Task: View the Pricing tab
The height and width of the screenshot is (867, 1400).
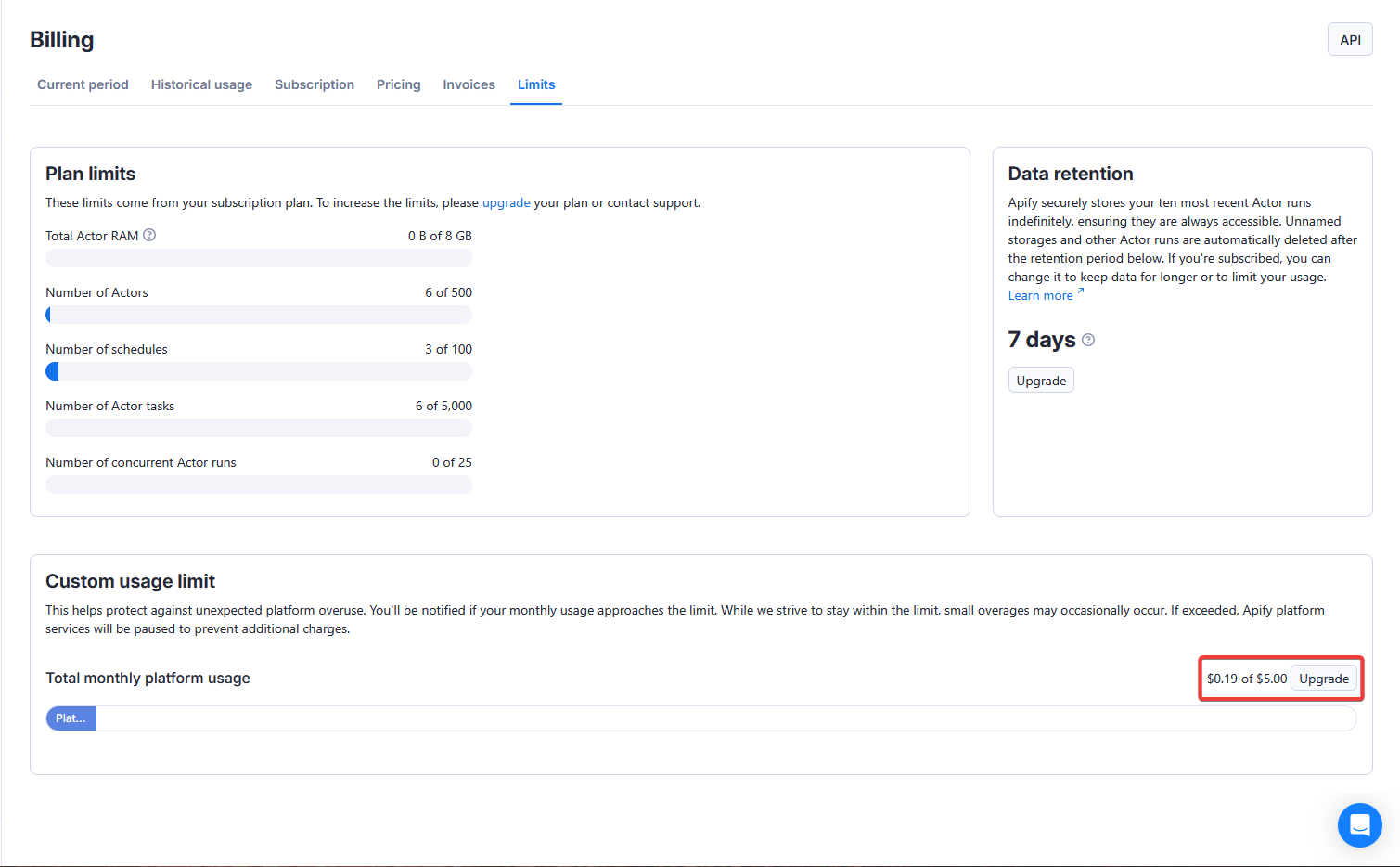Action: tap(398, 84)
